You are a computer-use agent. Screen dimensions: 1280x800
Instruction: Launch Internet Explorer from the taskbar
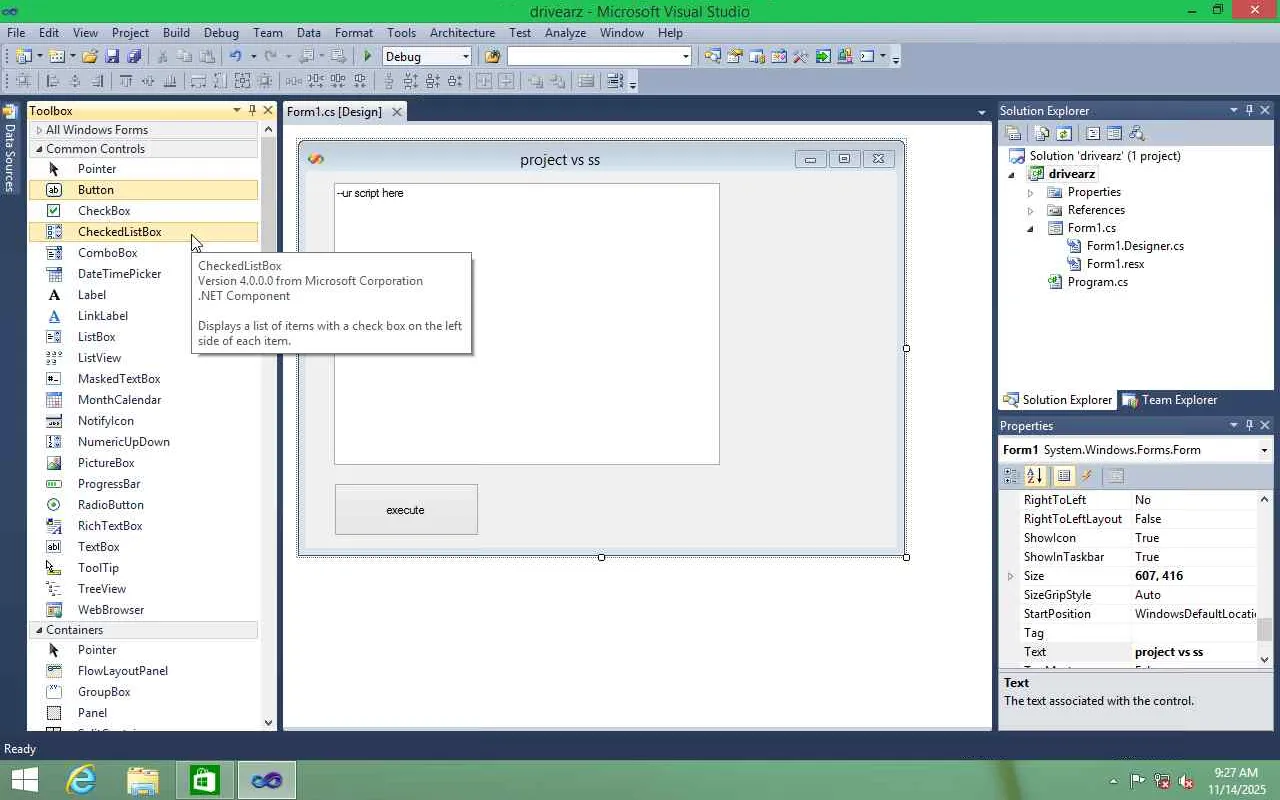click(x=81, y=780)
